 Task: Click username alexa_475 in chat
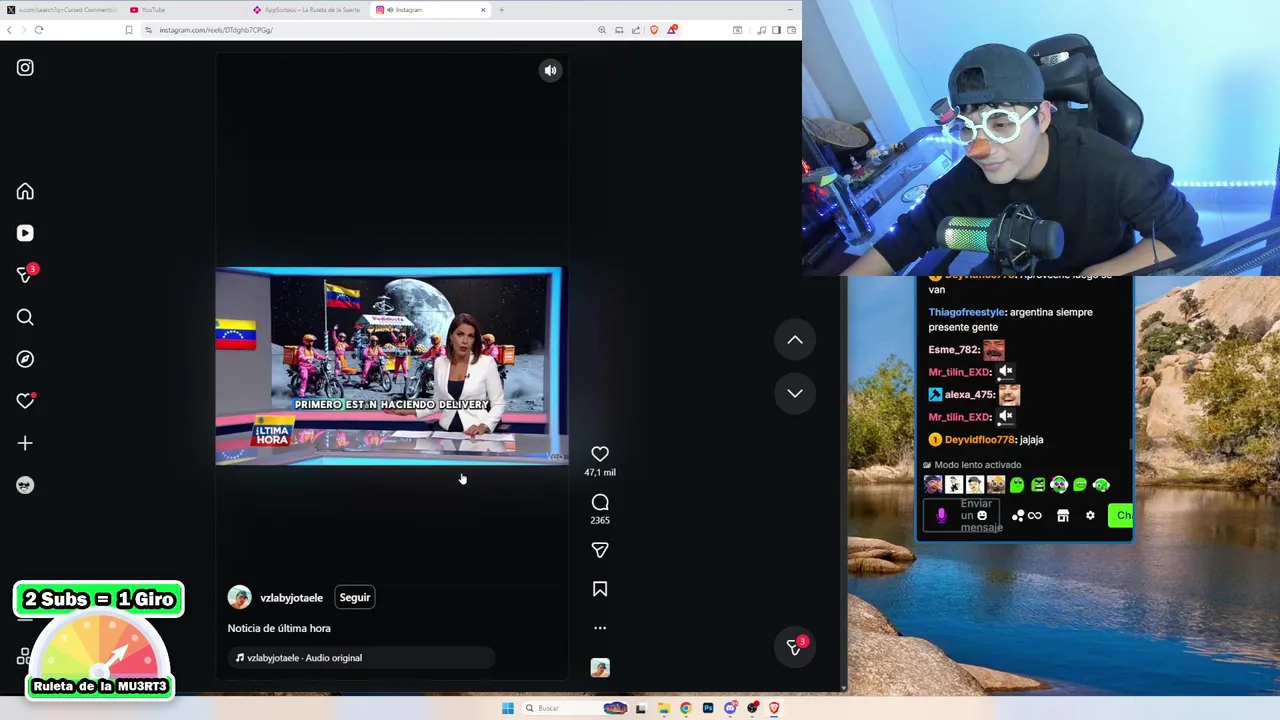tap(969, 395)
